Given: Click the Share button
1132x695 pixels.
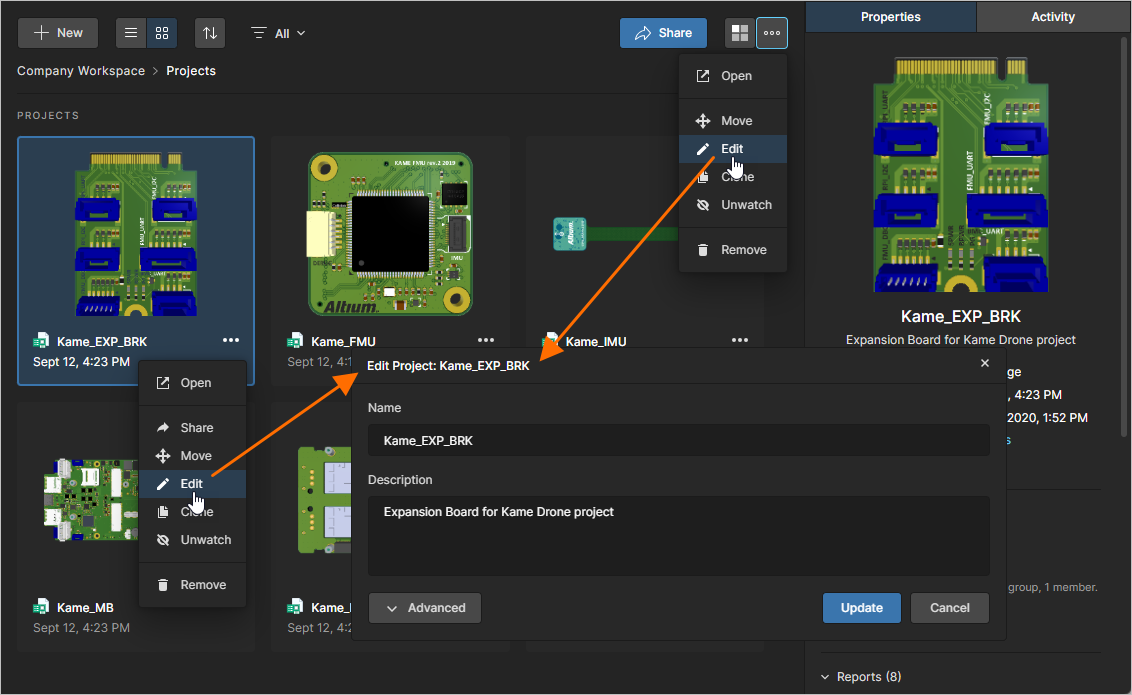Looking at the screenshot, I should click(663, 32).
